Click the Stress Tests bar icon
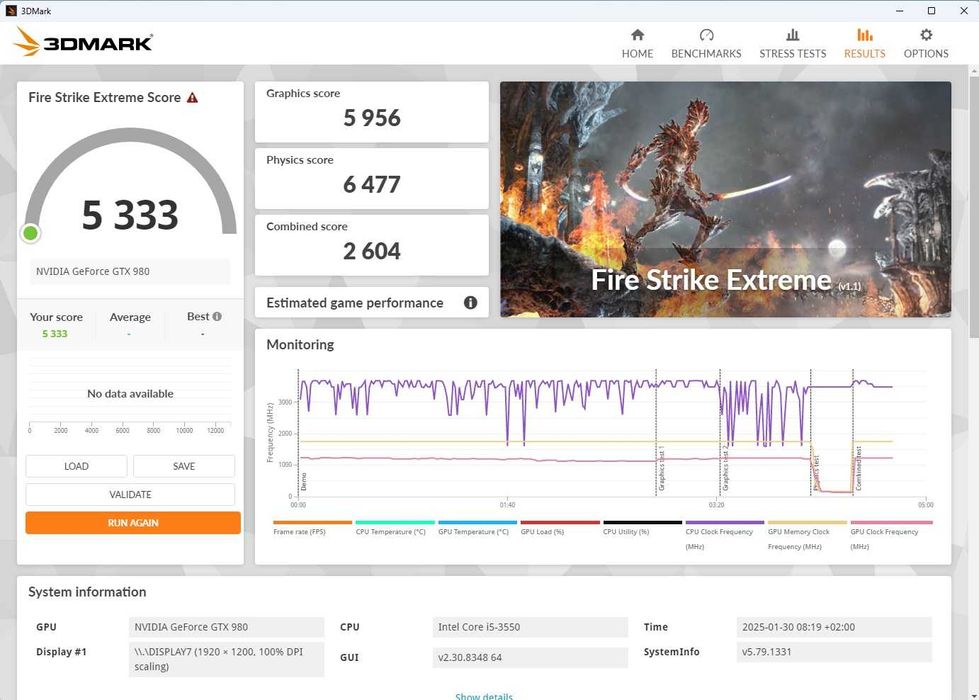The image size is (979, 700). pos(792,35)
